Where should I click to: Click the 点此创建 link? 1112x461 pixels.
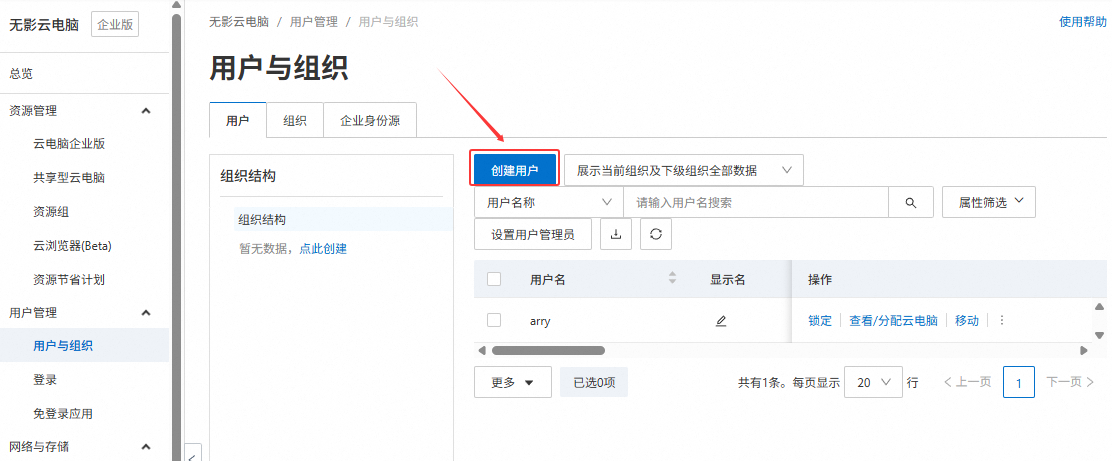[x=322, y=249]
